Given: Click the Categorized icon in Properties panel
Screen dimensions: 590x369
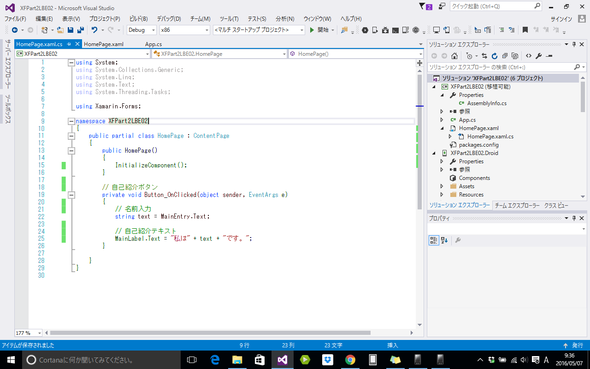Looking at the screenshot, I should [x=433, y=240].
